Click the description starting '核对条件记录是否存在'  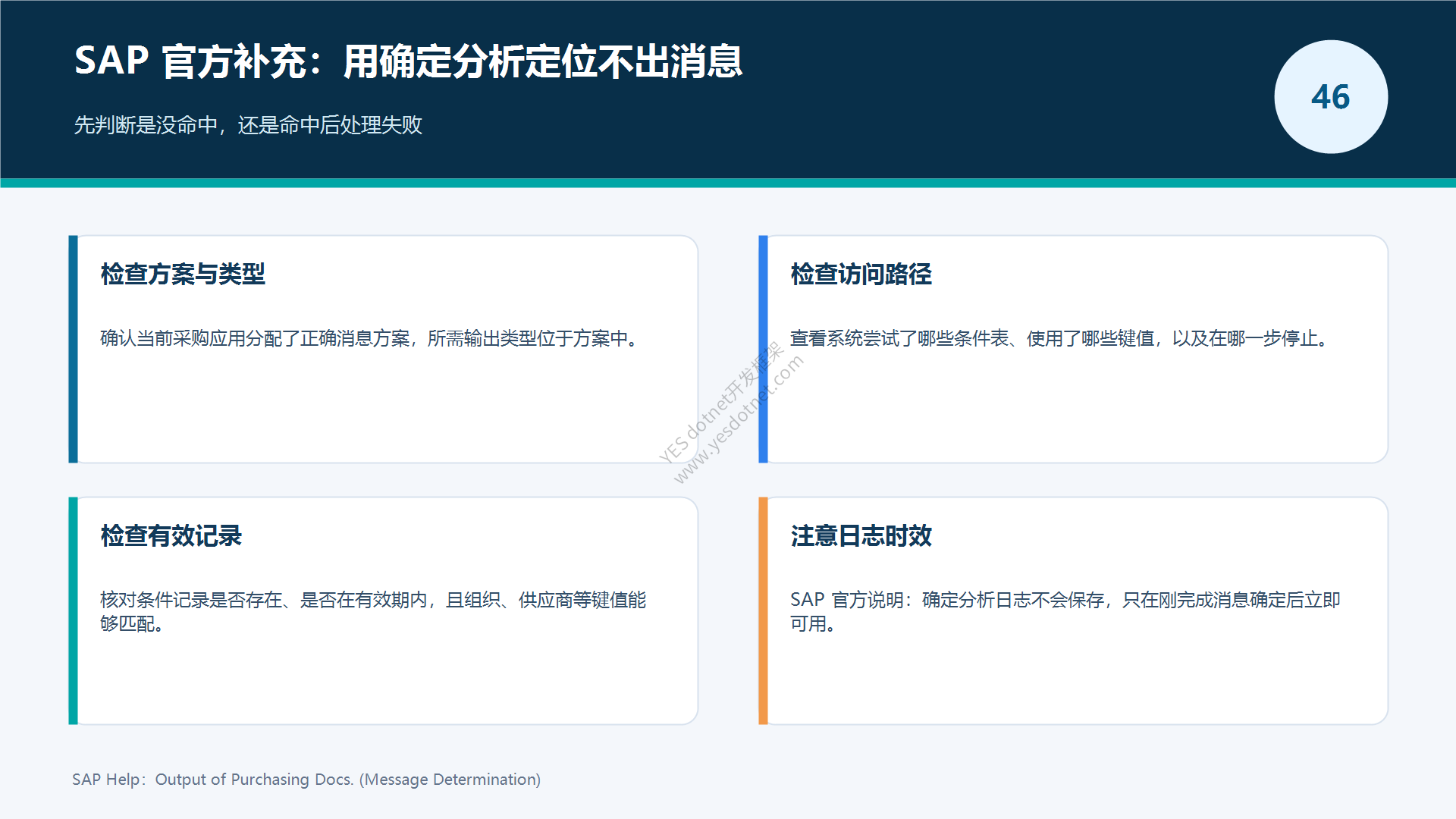click(x=373, y=611)
